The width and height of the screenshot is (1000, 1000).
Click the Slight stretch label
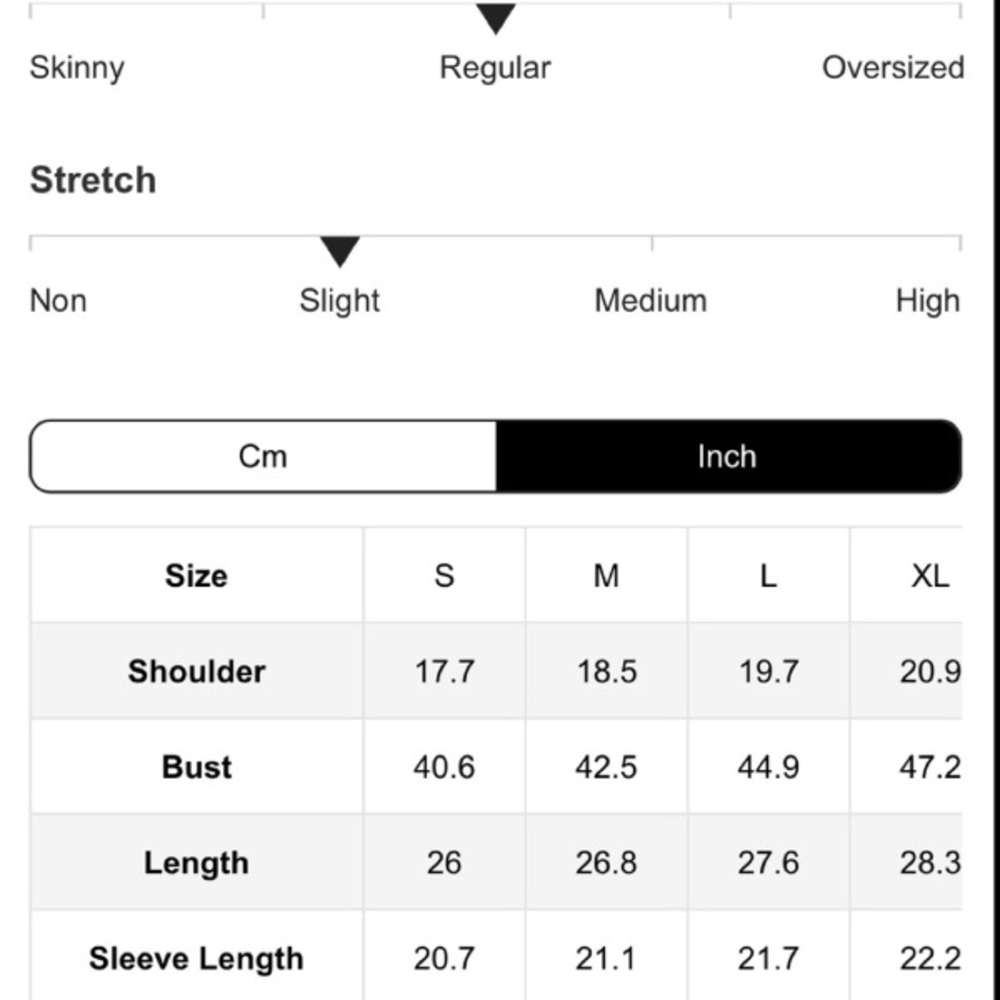pyautogui.click(x=339, y=300)
